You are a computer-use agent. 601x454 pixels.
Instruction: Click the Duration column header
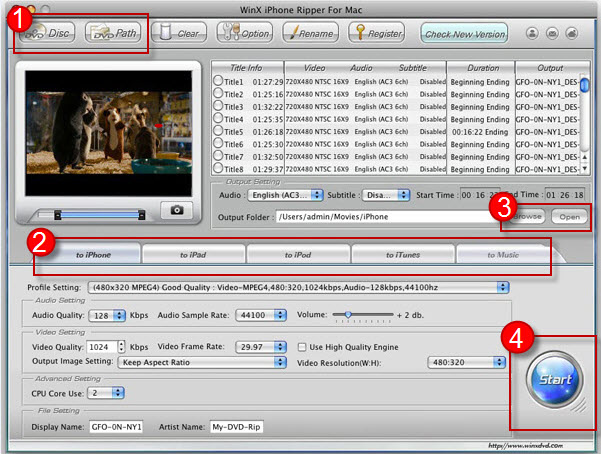(481, 68)
